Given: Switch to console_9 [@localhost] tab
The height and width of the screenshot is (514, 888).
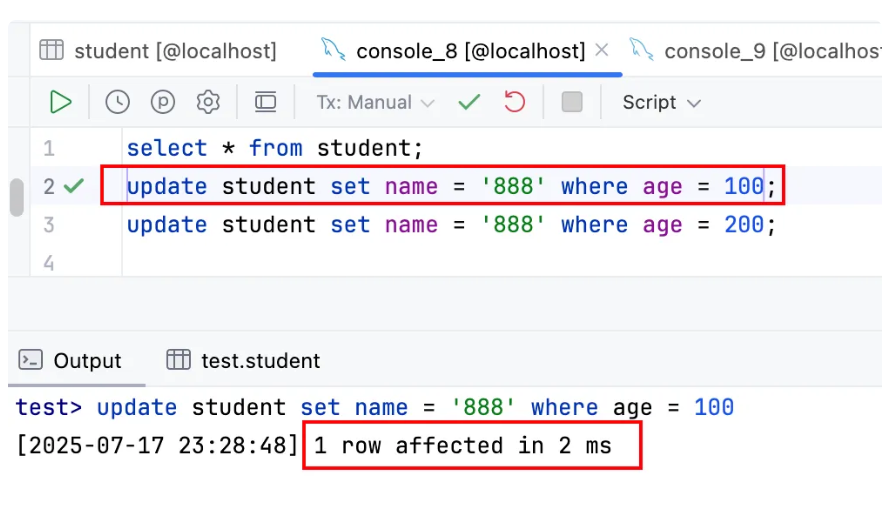Looking at the screenshot, I should [756, 51].
